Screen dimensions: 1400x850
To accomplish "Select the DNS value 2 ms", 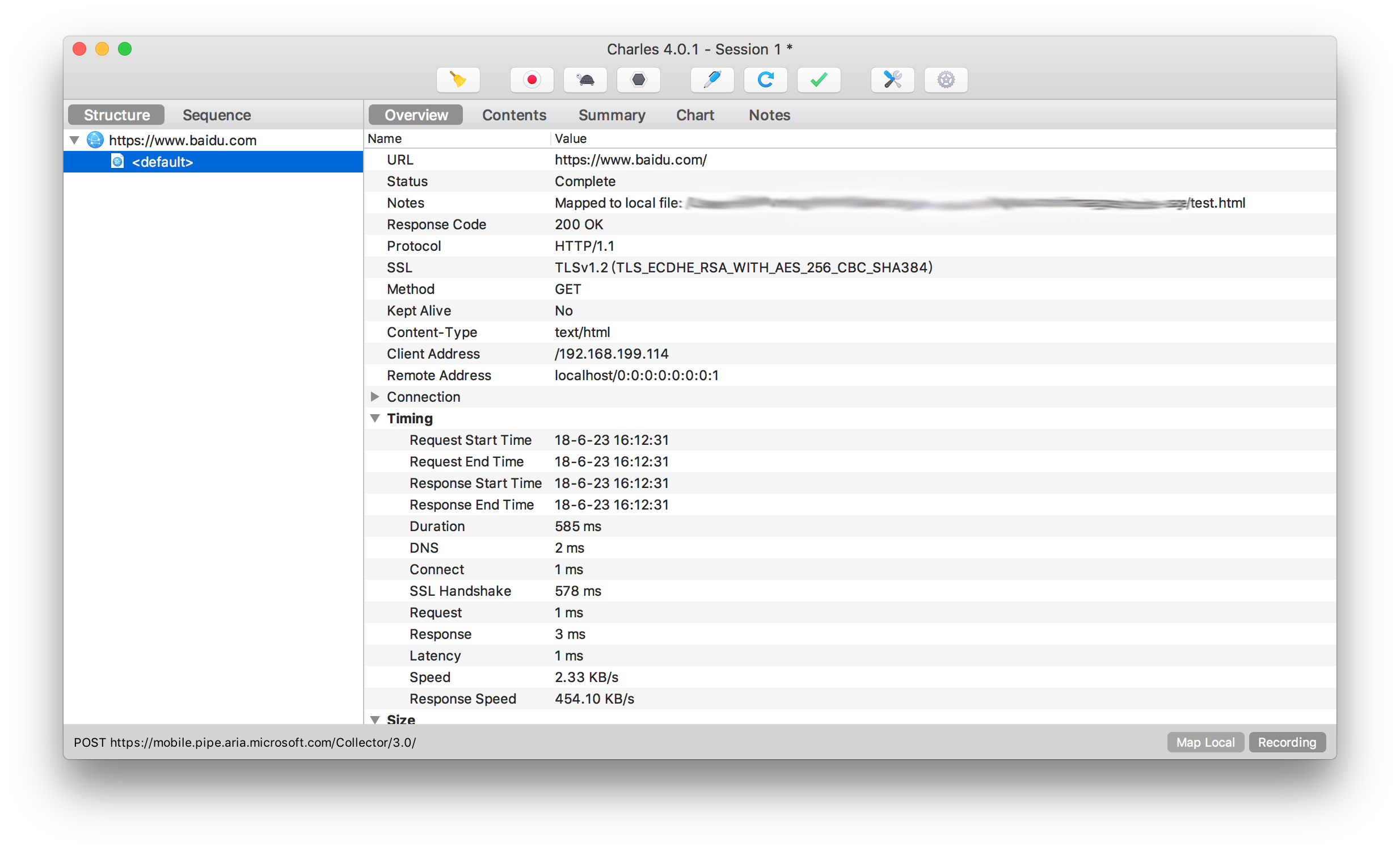I will pyautogui.click(x=570, y=548).
